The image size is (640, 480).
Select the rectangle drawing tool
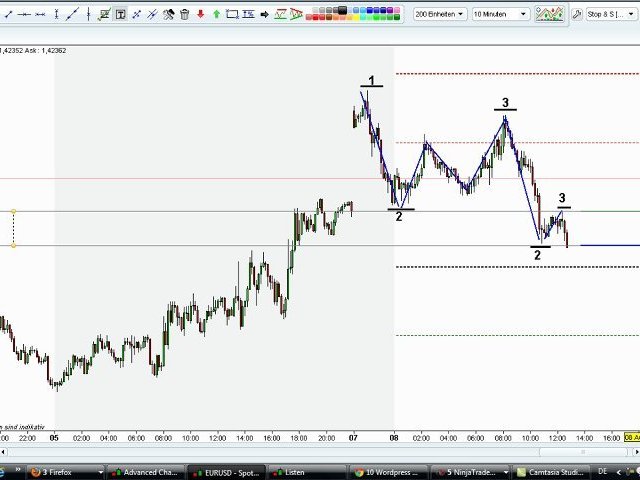pyautogui.click(x=232, y=14)
